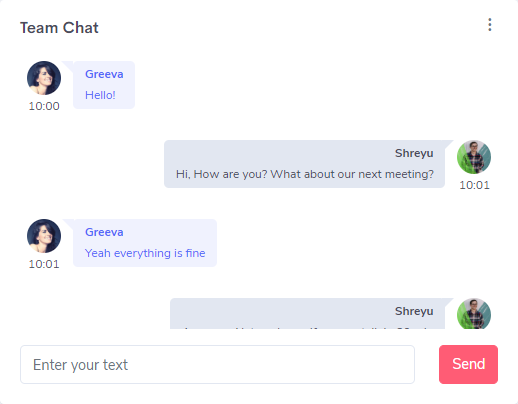The height and width of the screenshot is (404, 518).
Task: Click the 'Hi, How are you?' message bubble
Action: pos(304,164)
